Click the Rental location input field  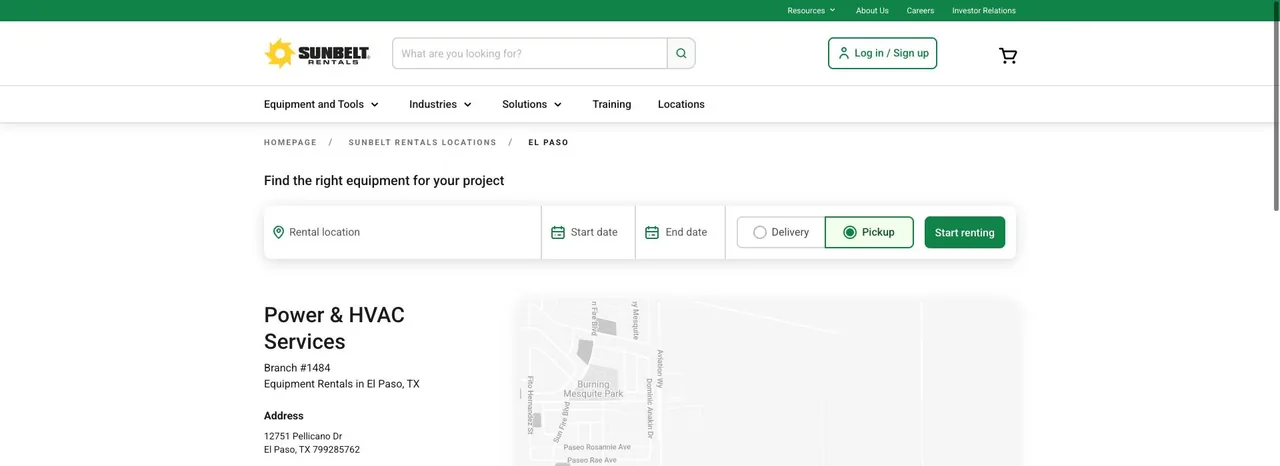coord(403,232)
